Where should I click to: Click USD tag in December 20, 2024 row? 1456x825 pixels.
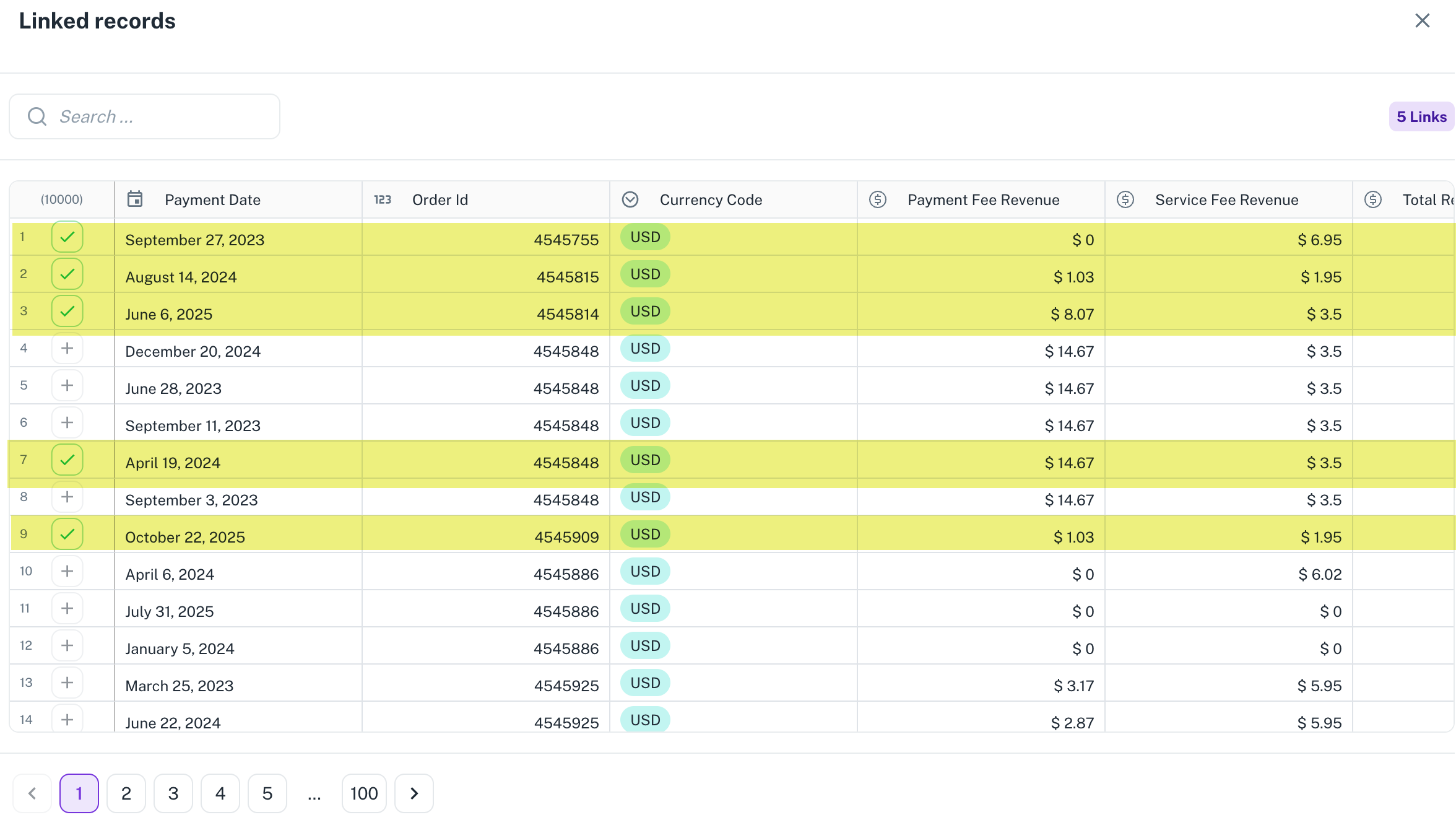[646, 349]
